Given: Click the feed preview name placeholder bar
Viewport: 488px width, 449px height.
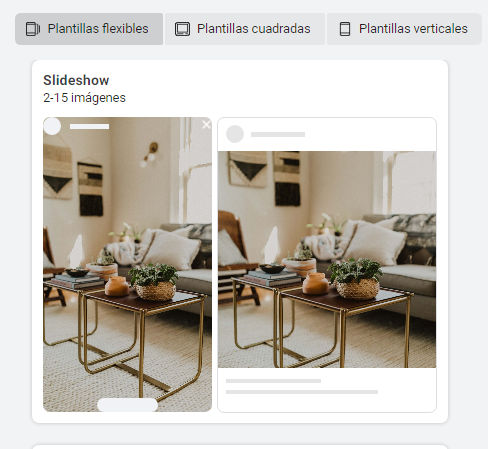Looking at the screenshot, I should click(x=278, y=134).
